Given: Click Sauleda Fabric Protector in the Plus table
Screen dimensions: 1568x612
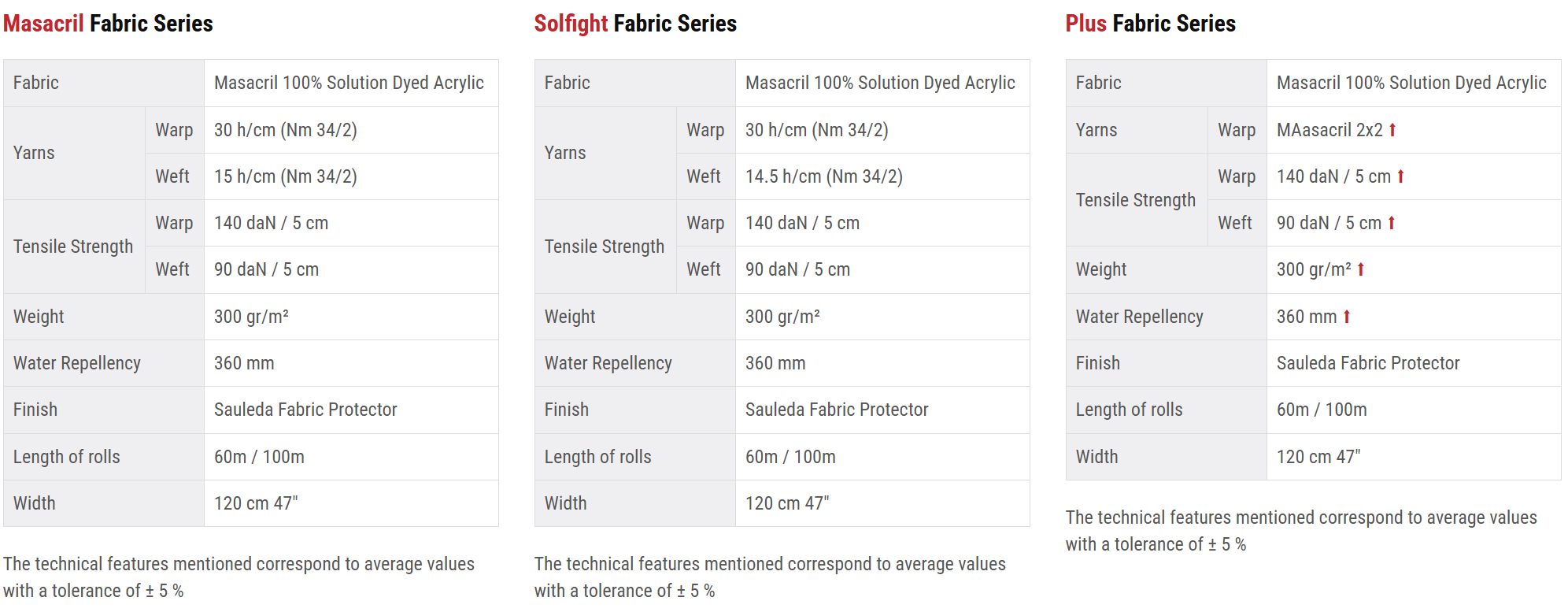Looking at the screenshot, I should [x=1367, y=363].
